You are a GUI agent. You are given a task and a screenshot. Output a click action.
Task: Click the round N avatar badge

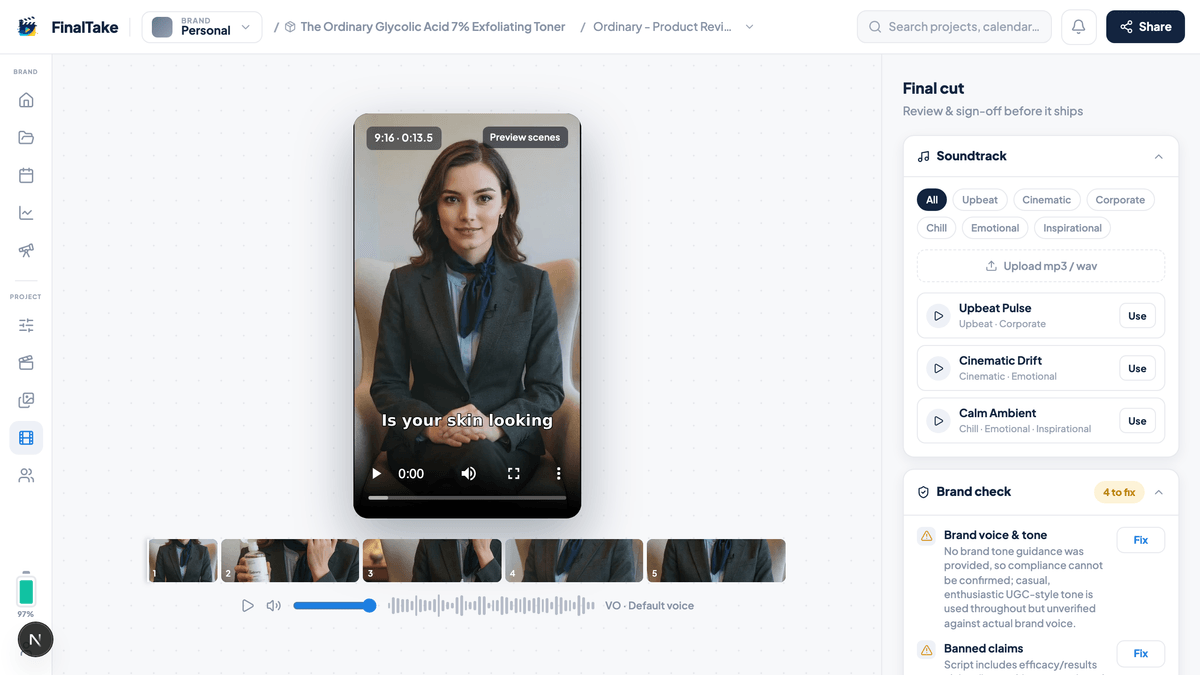coord(35,640)
